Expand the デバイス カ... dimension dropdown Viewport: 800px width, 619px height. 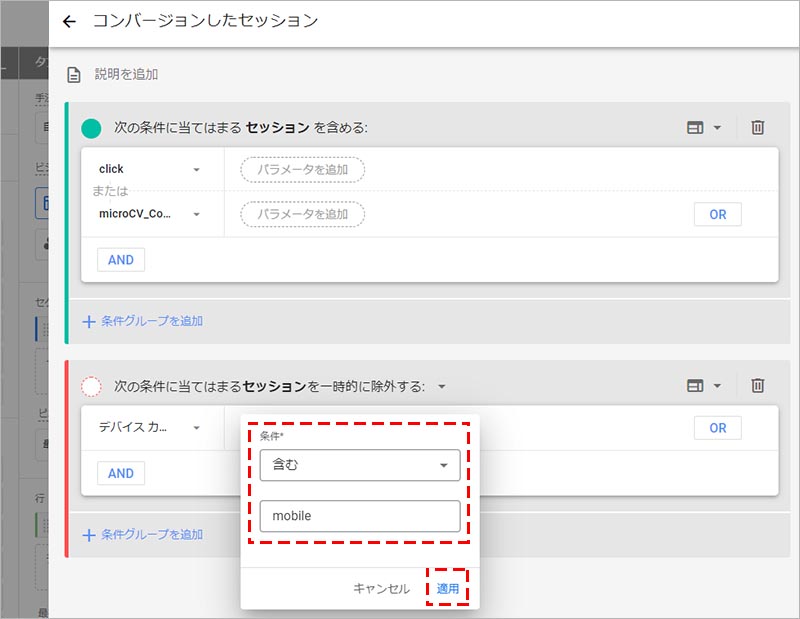point(196,428)
